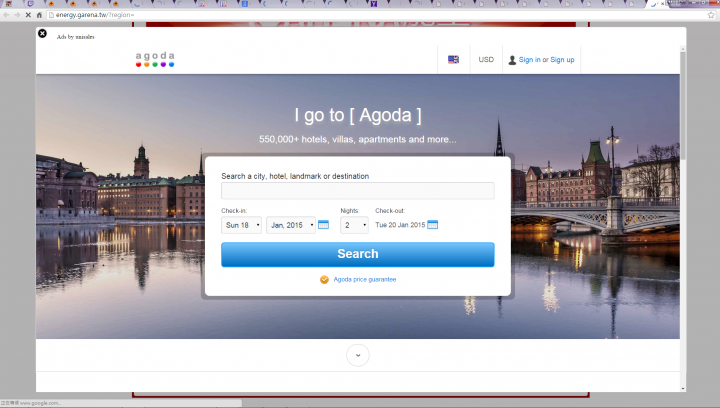This screenshot has height=408, width=720.
Task: Open the check-in month dropdown Jan, 2015
Action: [x=291, y=225]
